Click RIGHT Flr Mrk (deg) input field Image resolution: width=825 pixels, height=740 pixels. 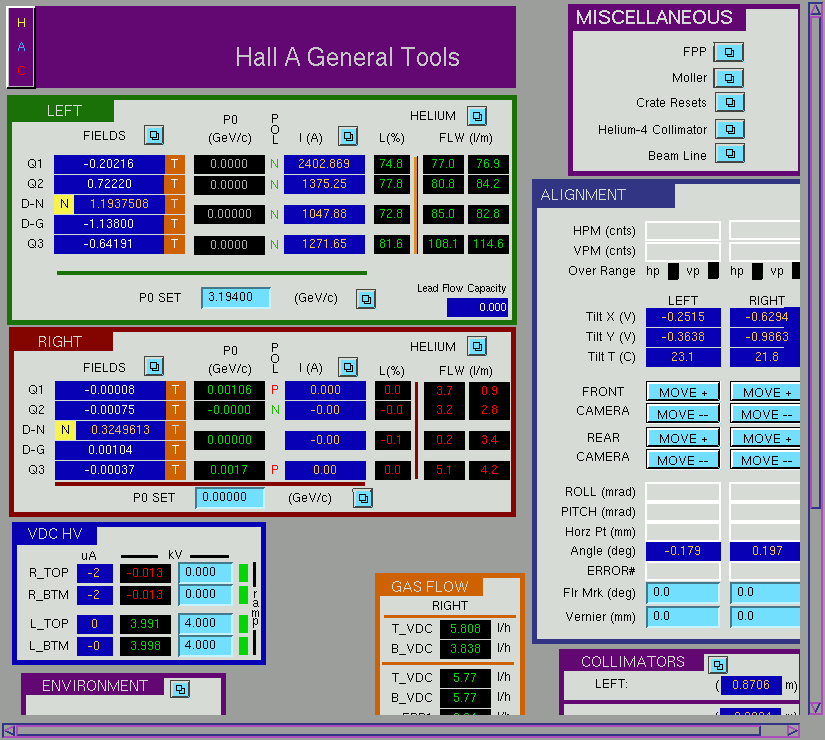[766, 593]
